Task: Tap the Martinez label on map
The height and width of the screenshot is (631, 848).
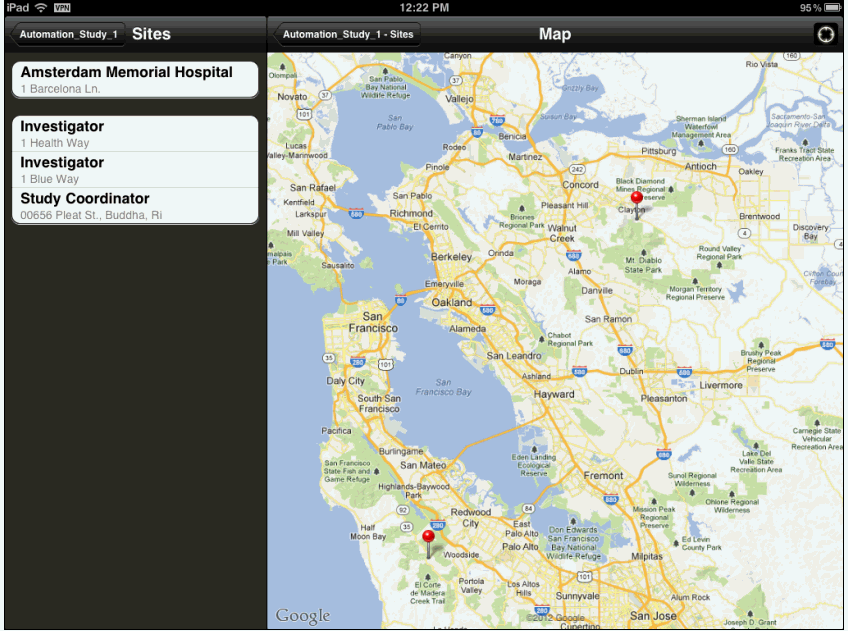Action: point(525,157)
